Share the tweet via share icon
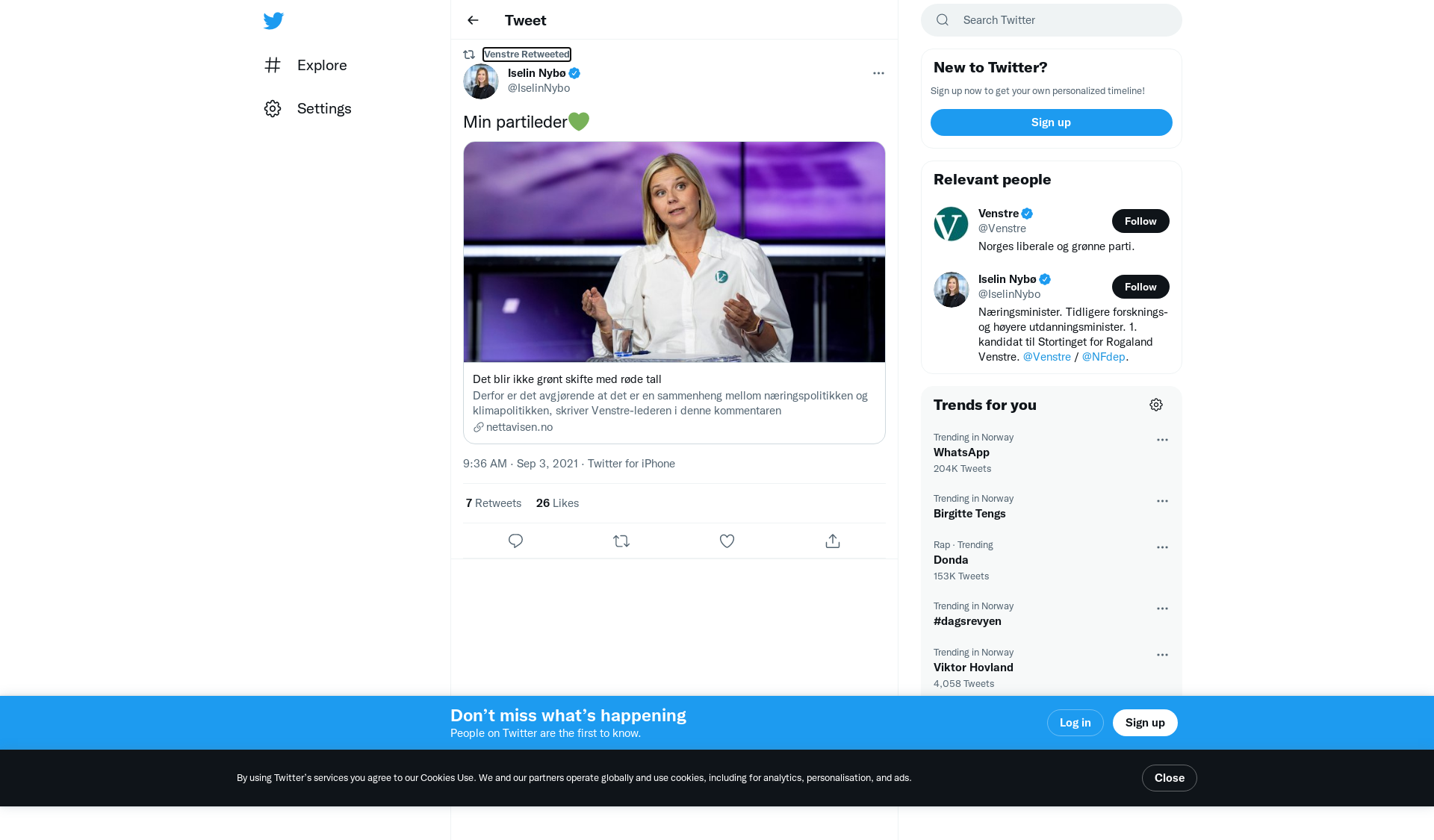Screen dimensions: 1434x840 pos(833,541)
